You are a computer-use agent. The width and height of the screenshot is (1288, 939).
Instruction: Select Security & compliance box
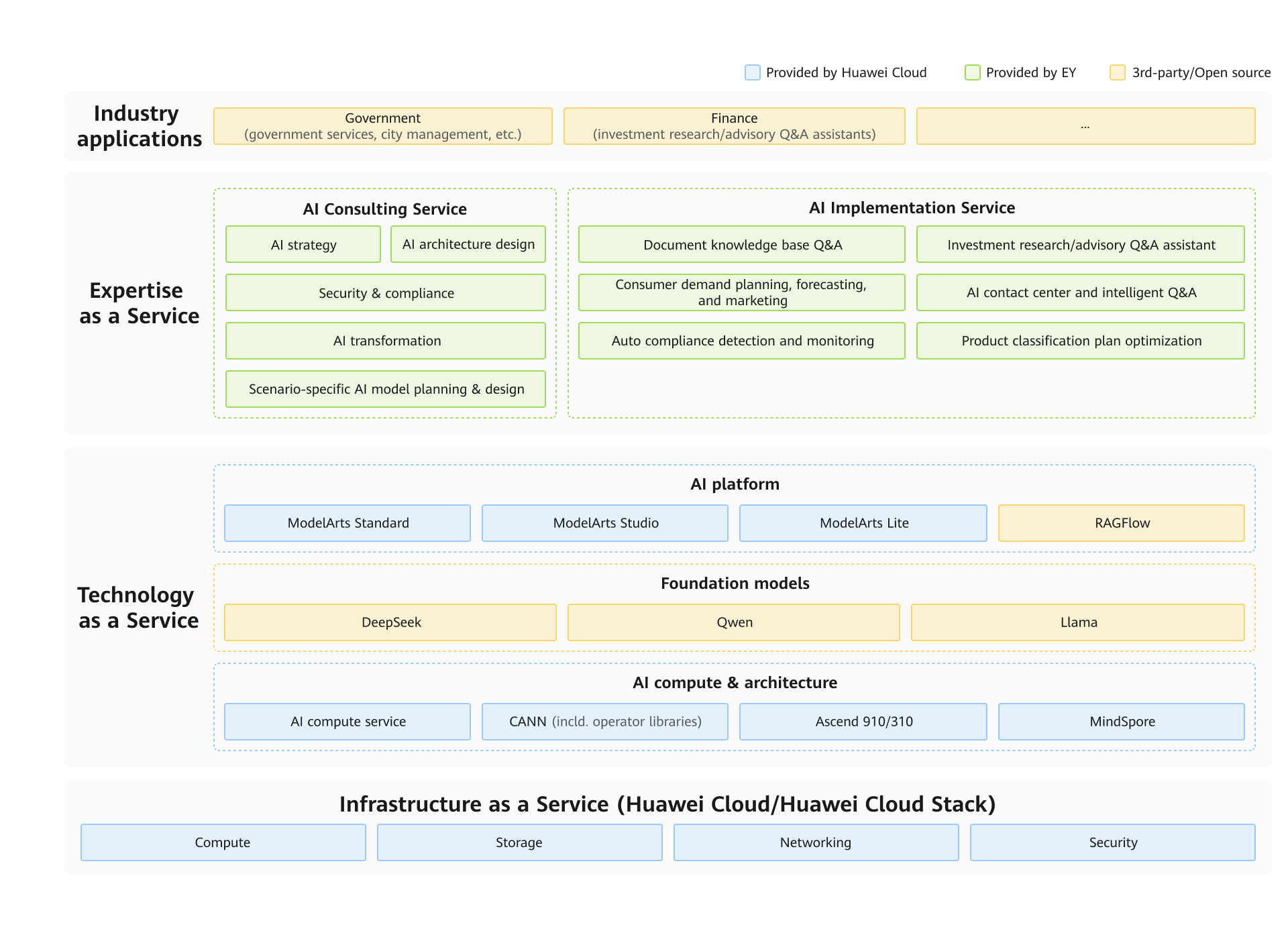(386, 293)
